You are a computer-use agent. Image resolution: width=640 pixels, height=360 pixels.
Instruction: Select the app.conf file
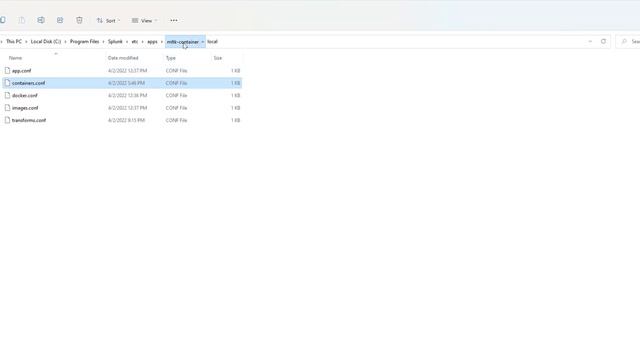coord(22,71)
